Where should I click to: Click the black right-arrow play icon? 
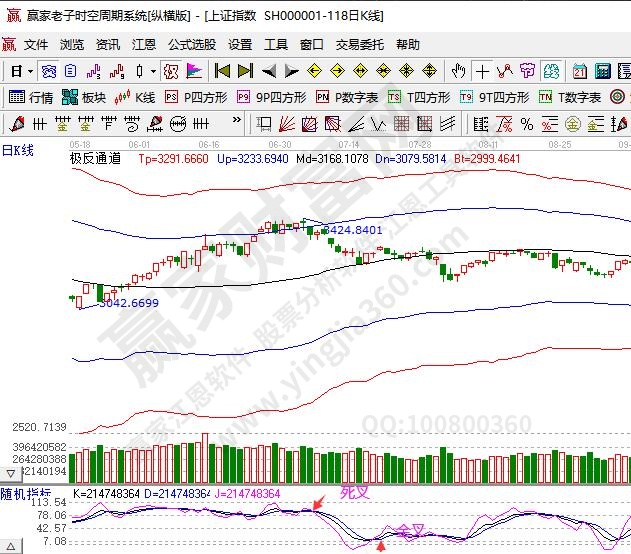[292, 71]
